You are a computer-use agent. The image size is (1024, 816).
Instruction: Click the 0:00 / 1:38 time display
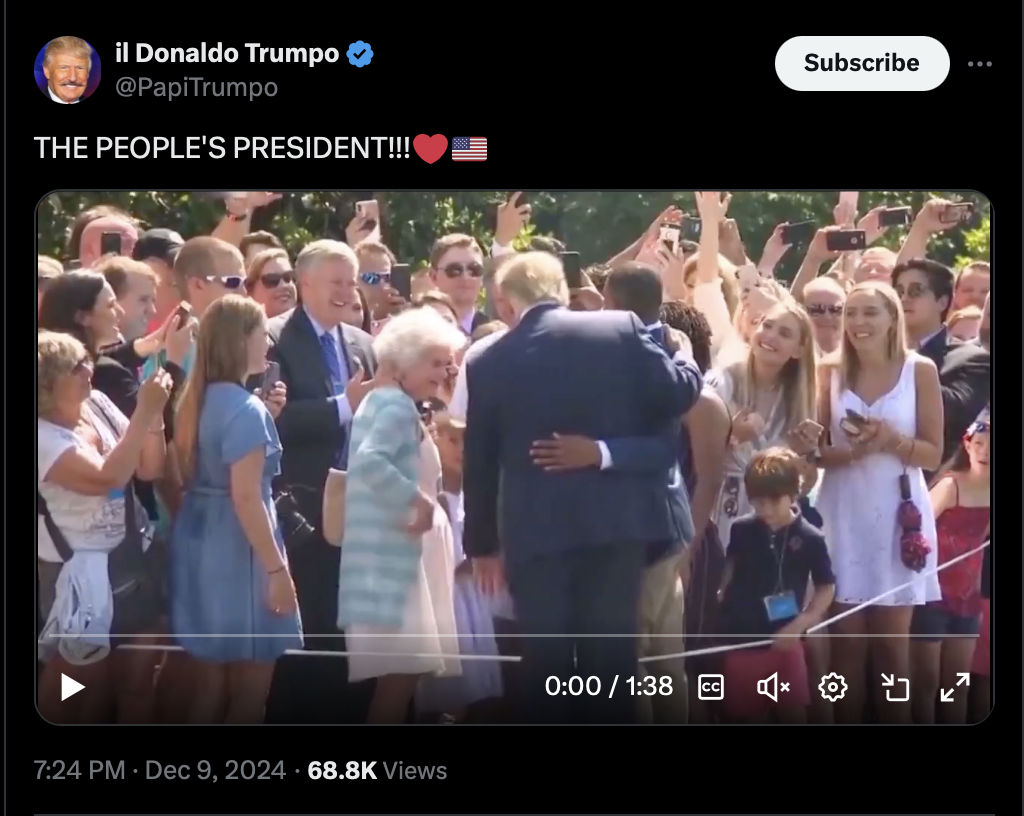pyautogui.click(x=609, y=687)
